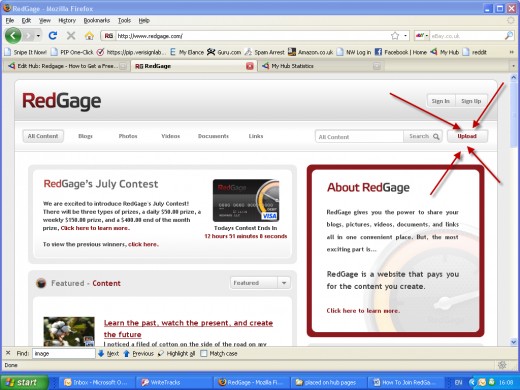
Task: Open the Featured dropdown
Action: point(260,283)
